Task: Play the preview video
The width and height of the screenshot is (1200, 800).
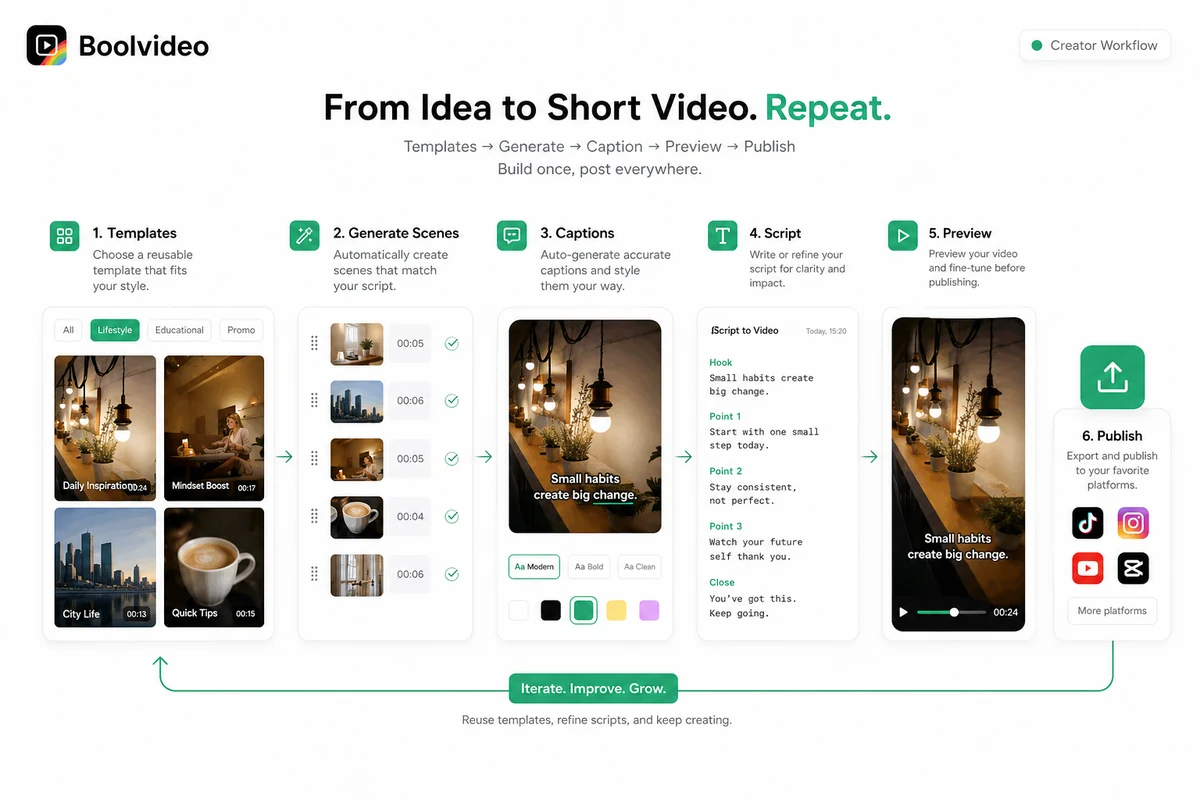Action: coord(903,612)
